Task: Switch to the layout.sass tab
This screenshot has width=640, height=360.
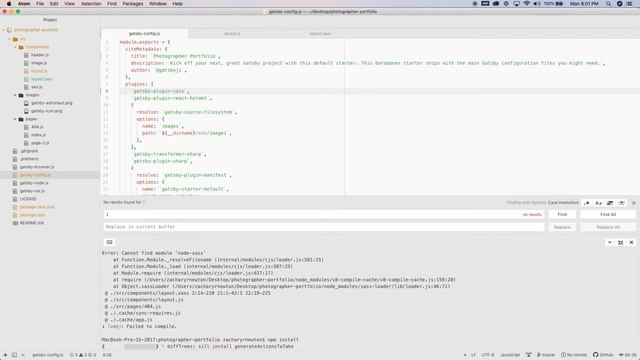Action: coord(320,34)
